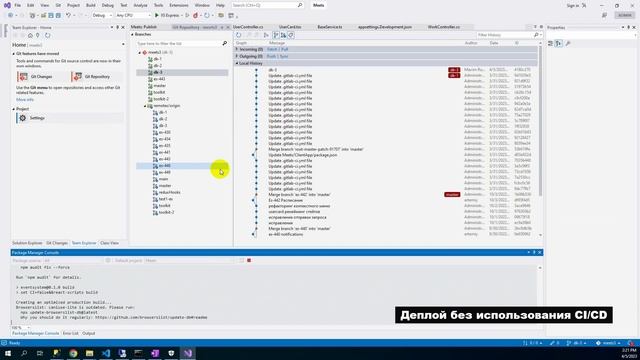
Task: Click Merge branch 'ex-442' into 'master' commit
Action: point(299,195)
